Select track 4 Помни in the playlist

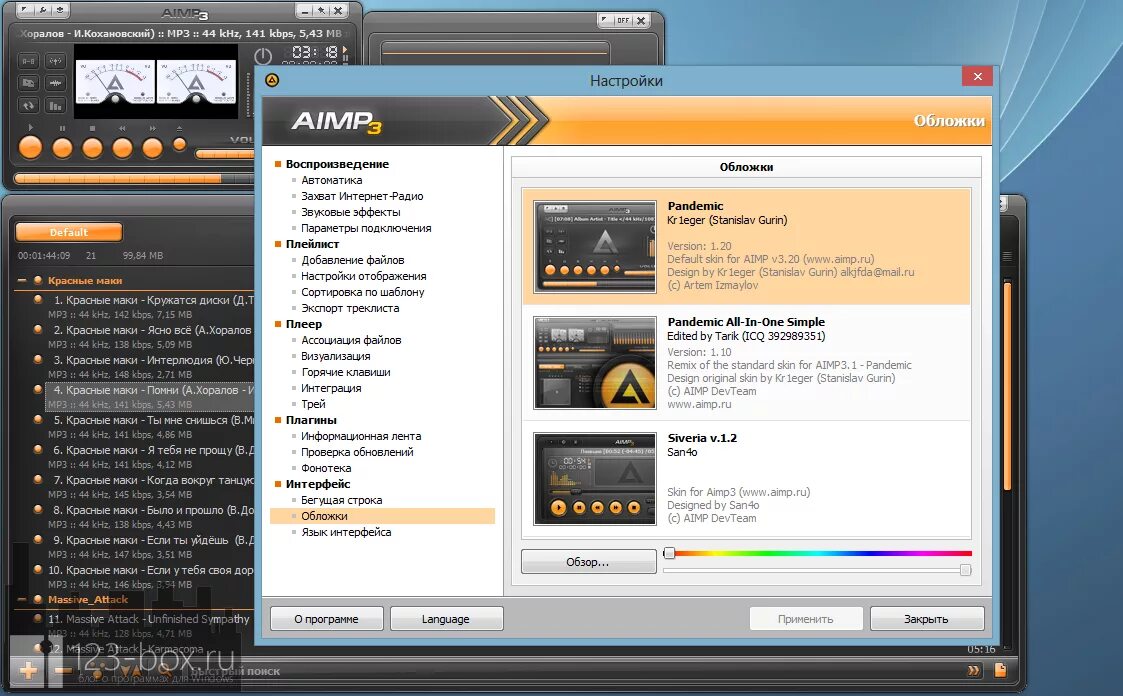click(x=150, y=397)
